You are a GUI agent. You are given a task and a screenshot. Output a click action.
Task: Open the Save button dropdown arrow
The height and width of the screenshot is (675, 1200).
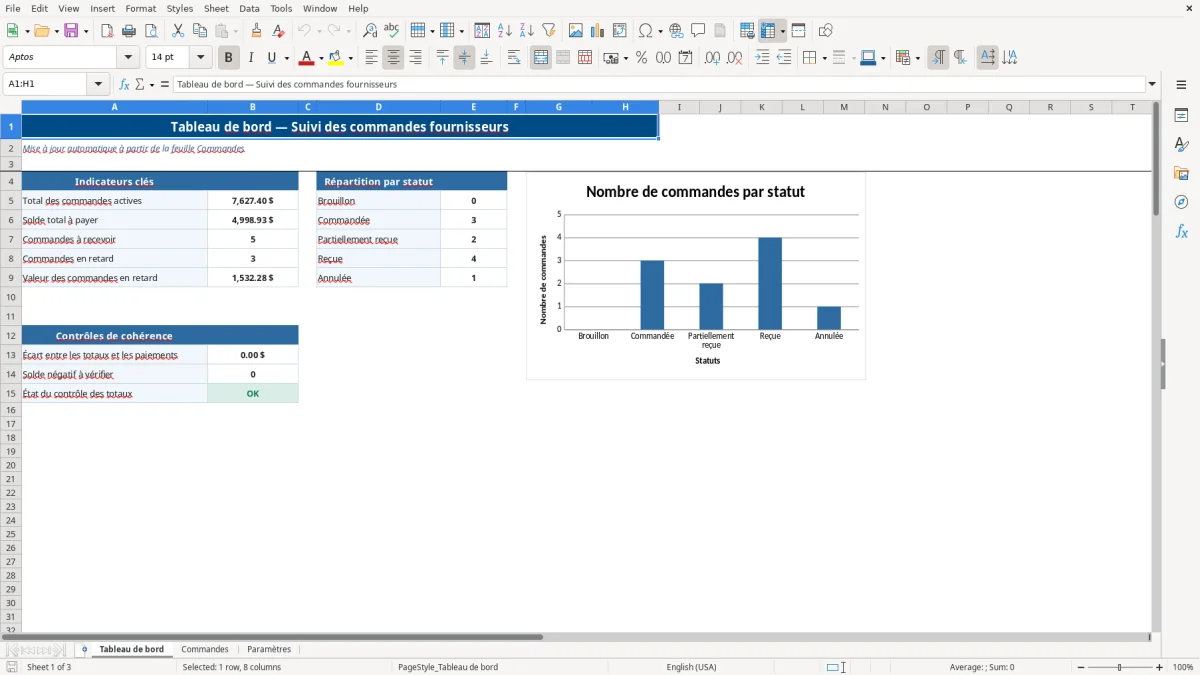(x=86, y=31)
